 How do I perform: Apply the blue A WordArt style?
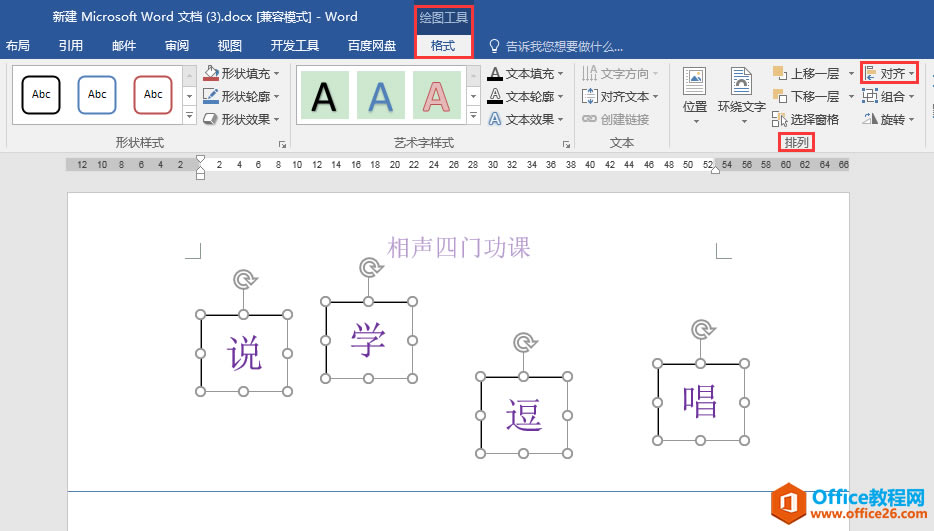(381, 95)
